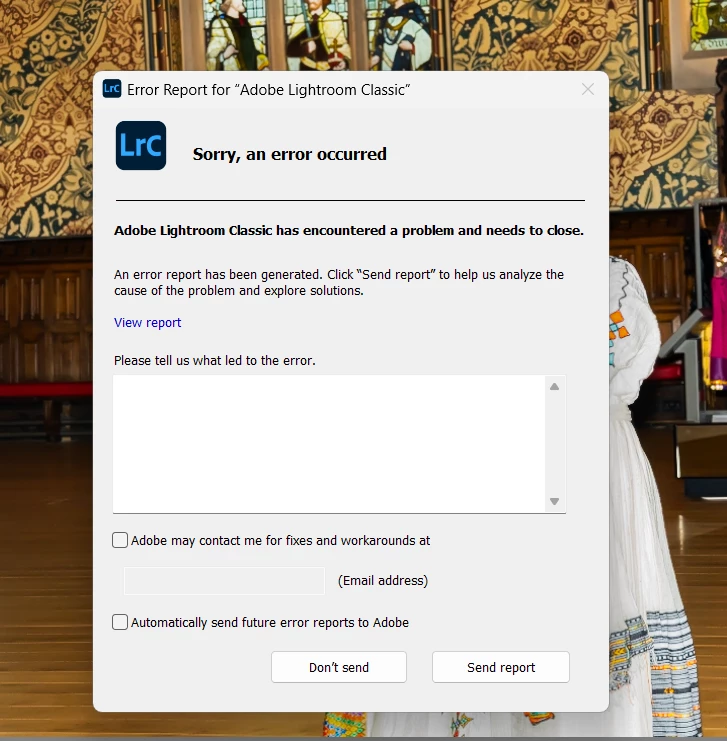727x741 pixels.
Task: Click the up arrow of the description scrollbar
Action: [554, 387]
